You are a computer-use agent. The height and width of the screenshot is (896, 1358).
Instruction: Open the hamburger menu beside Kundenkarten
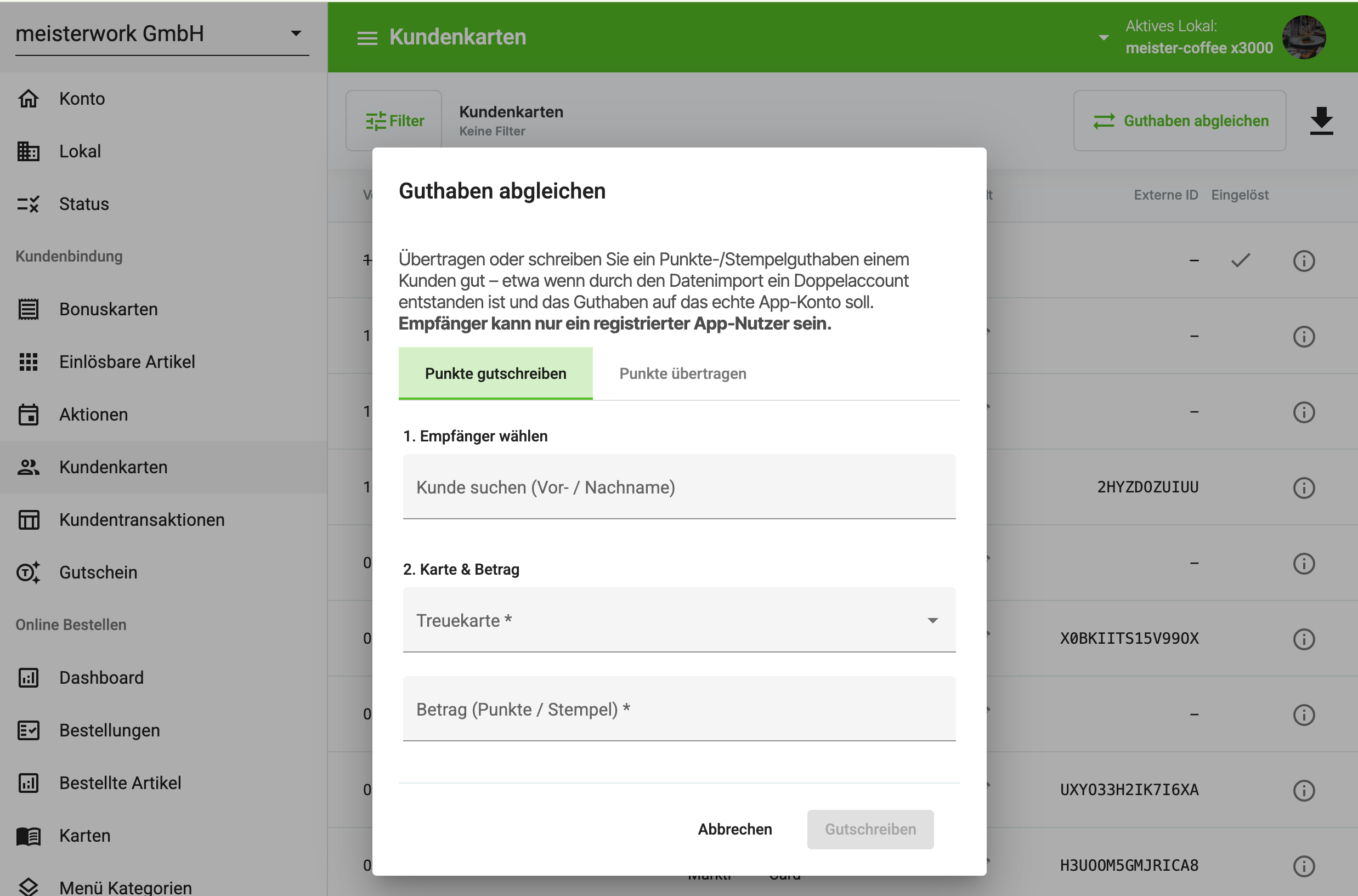point(367,38)
